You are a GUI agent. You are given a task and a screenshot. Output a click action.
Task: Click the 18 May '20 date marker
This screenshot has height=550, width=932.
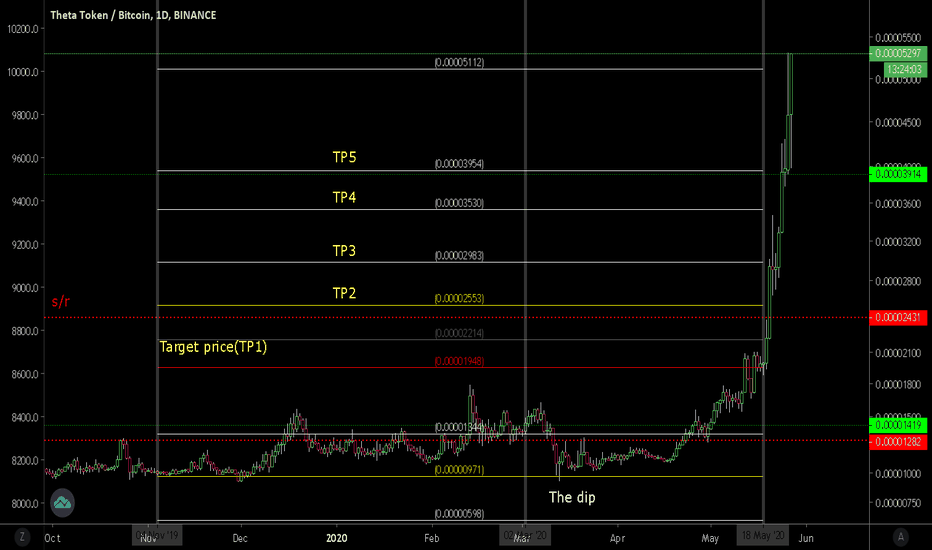click(763, 536)
